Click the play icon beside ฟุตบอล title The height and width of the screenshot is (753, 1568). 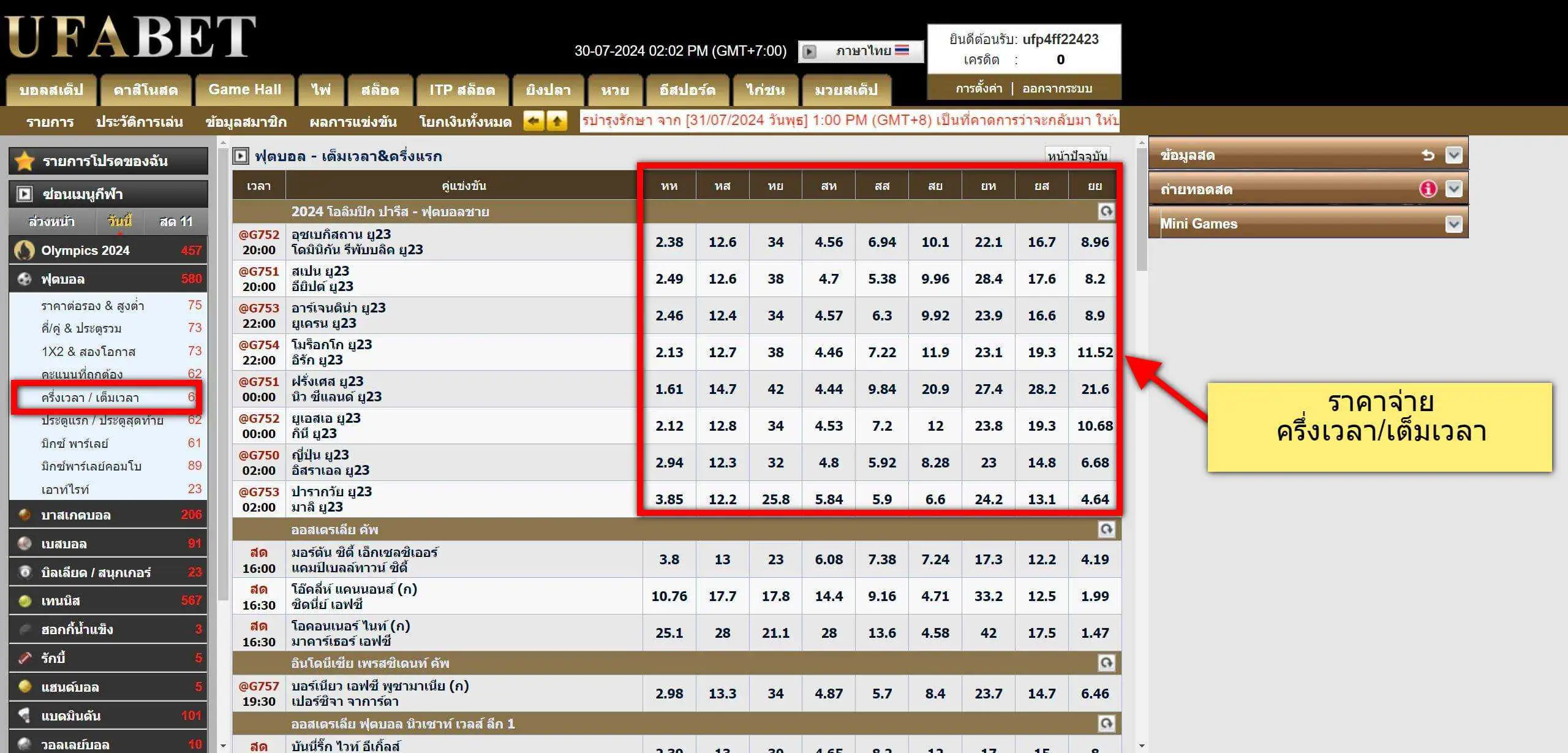[241, 156]
